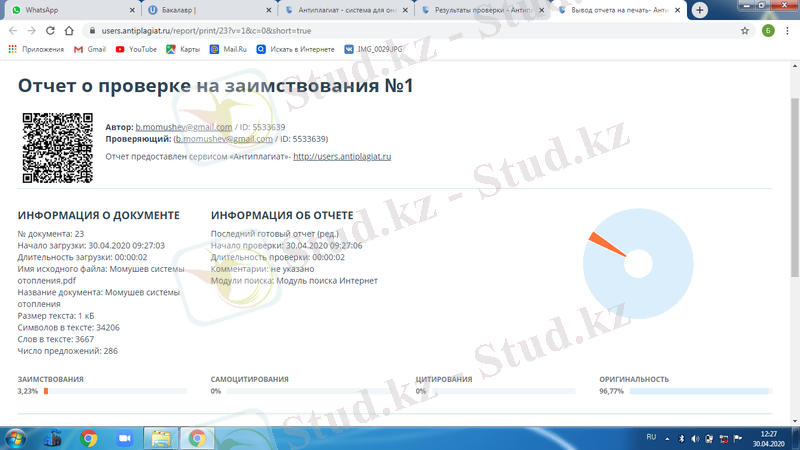Open Карты maps bookmark

tap(183, 49)
